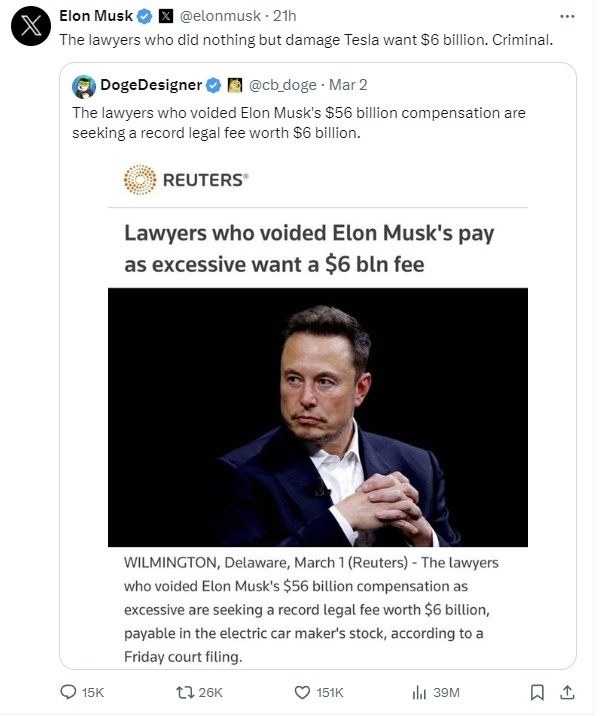Bookmark this post
Viewport: 609px width, 716px height.
[x=536, y=691]
